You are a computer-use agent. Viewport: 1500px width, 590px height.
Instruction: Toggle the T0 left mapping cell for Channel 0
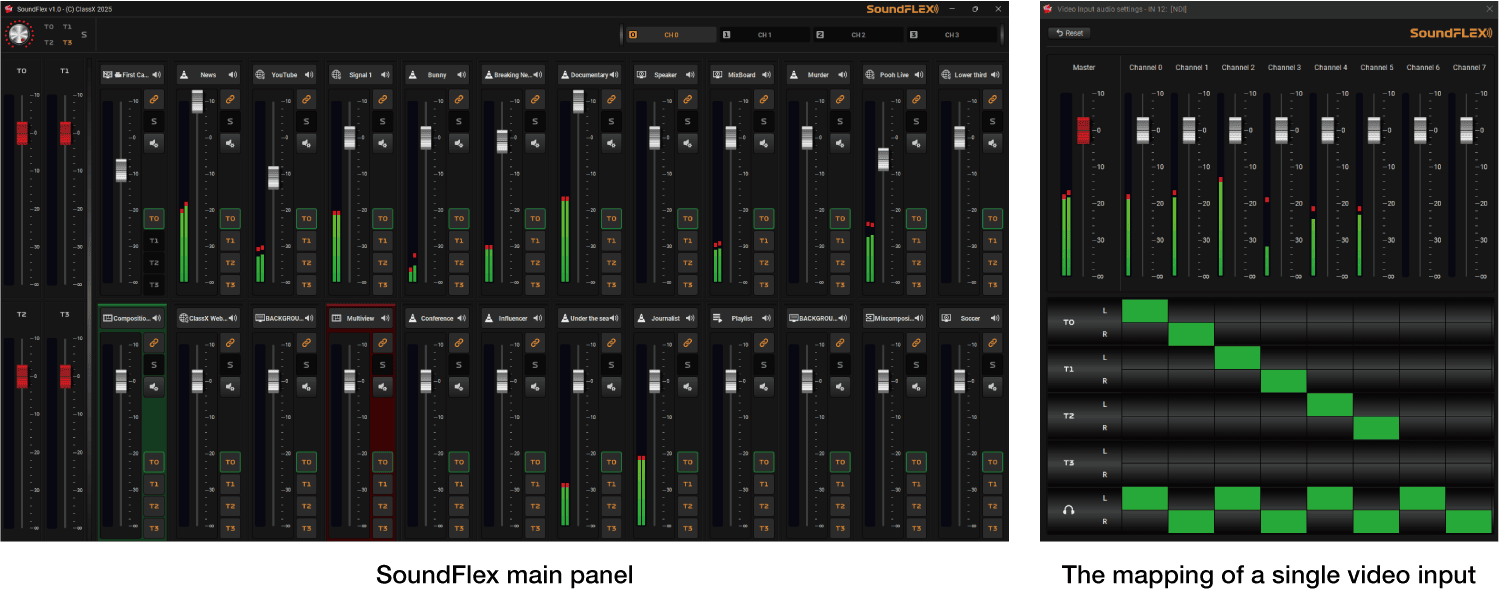(x=1145, y=311)
